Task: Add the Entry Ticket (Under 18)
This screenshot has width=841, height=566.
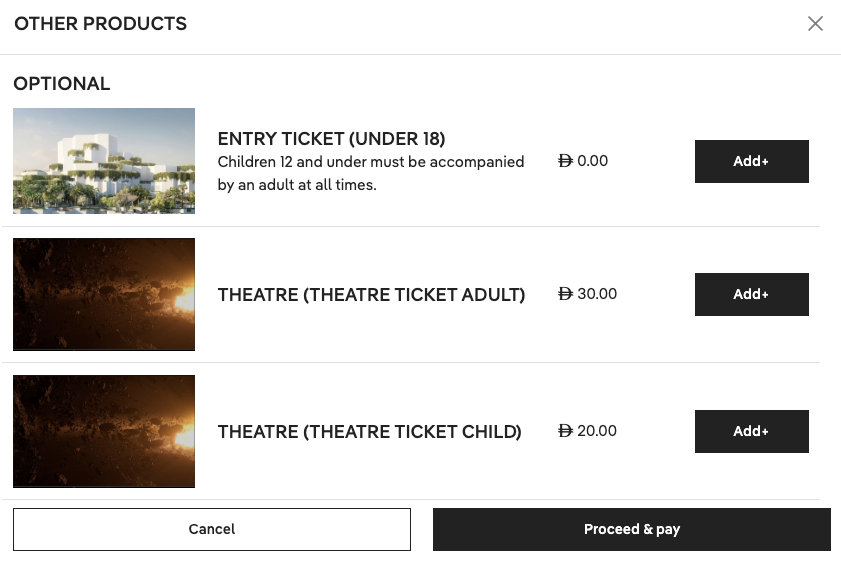Action: pos(751,161)
